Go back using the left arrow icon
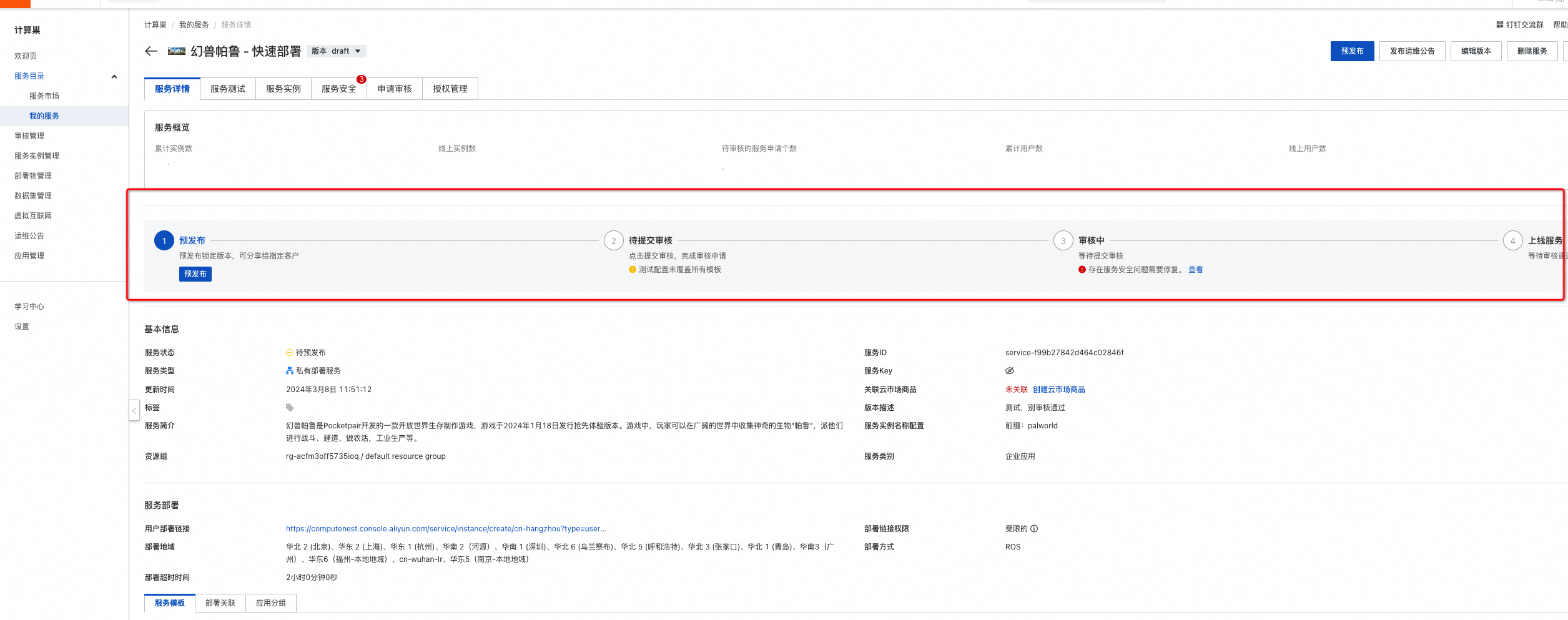The image size is (1568, 620). (x=151, y=51)
